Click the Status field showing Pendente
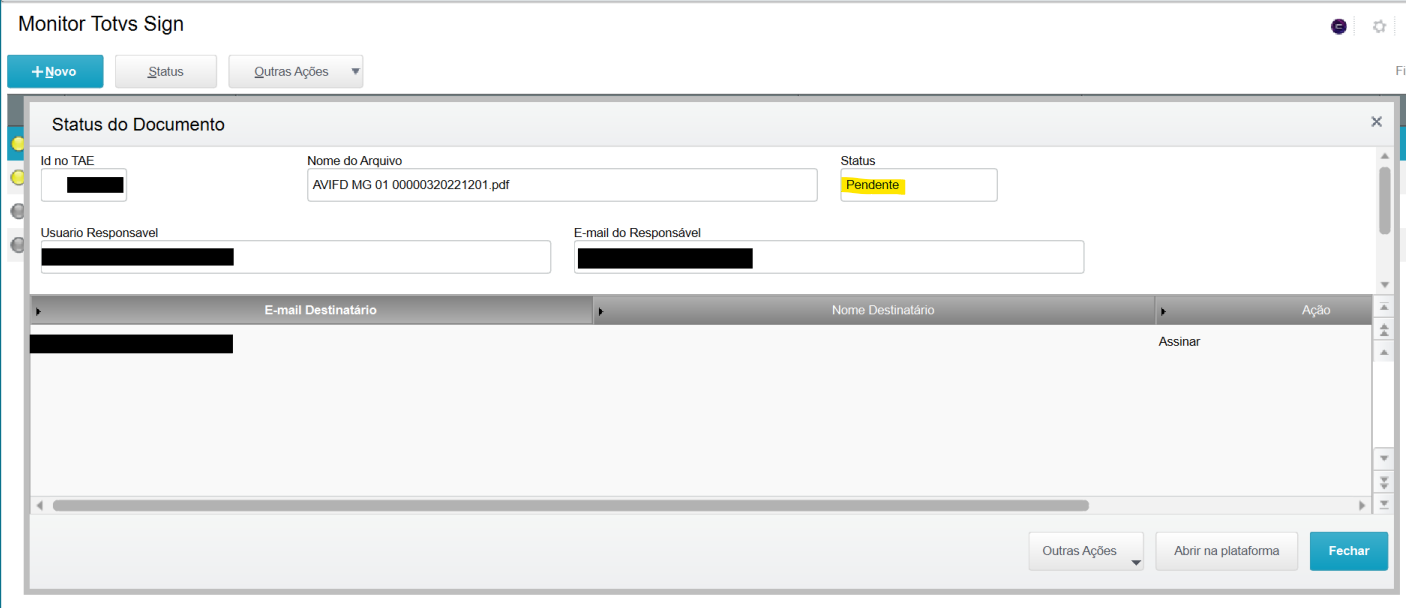Viewport: 1406px width, 608px height. [x=919, y=185]
